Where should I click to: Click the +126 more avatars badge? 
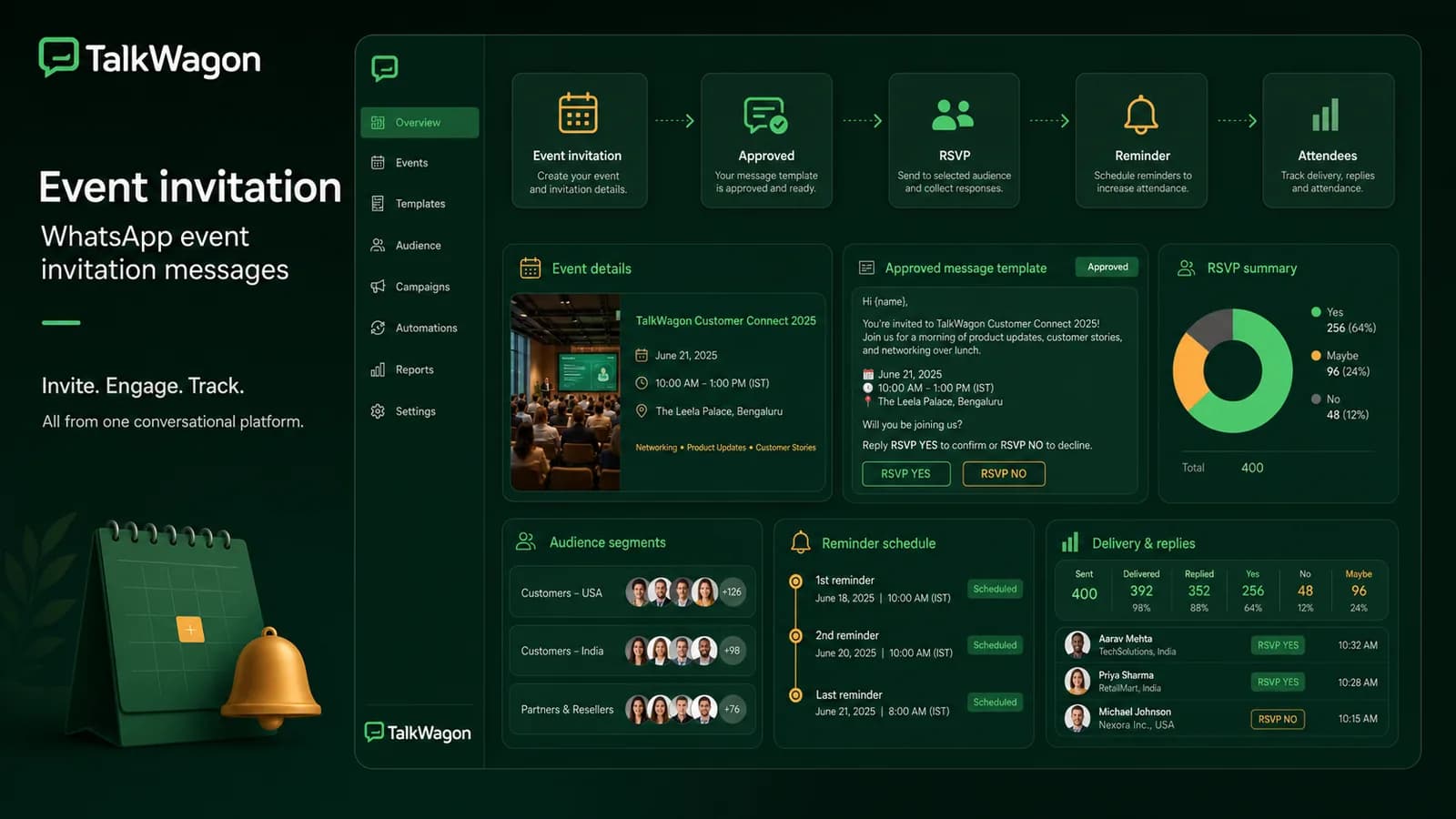point(732,592)
